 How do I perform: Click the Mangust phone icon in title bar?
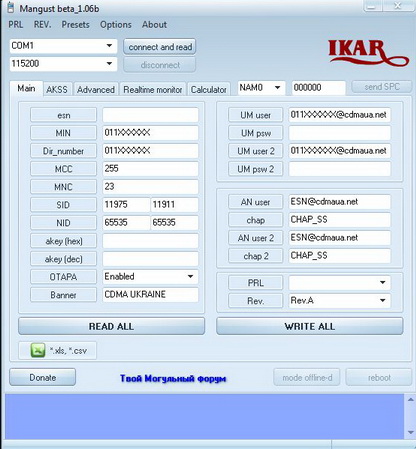coord(11,7)
